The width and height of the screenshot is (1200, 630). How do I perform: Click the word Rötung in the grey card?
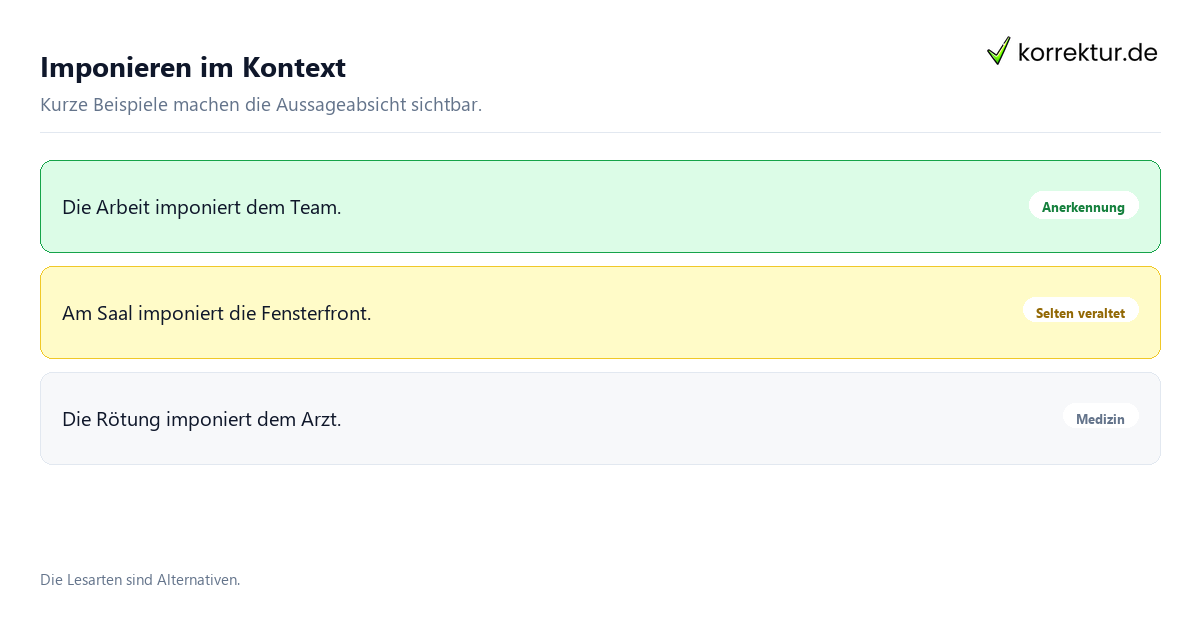(129, 420)
